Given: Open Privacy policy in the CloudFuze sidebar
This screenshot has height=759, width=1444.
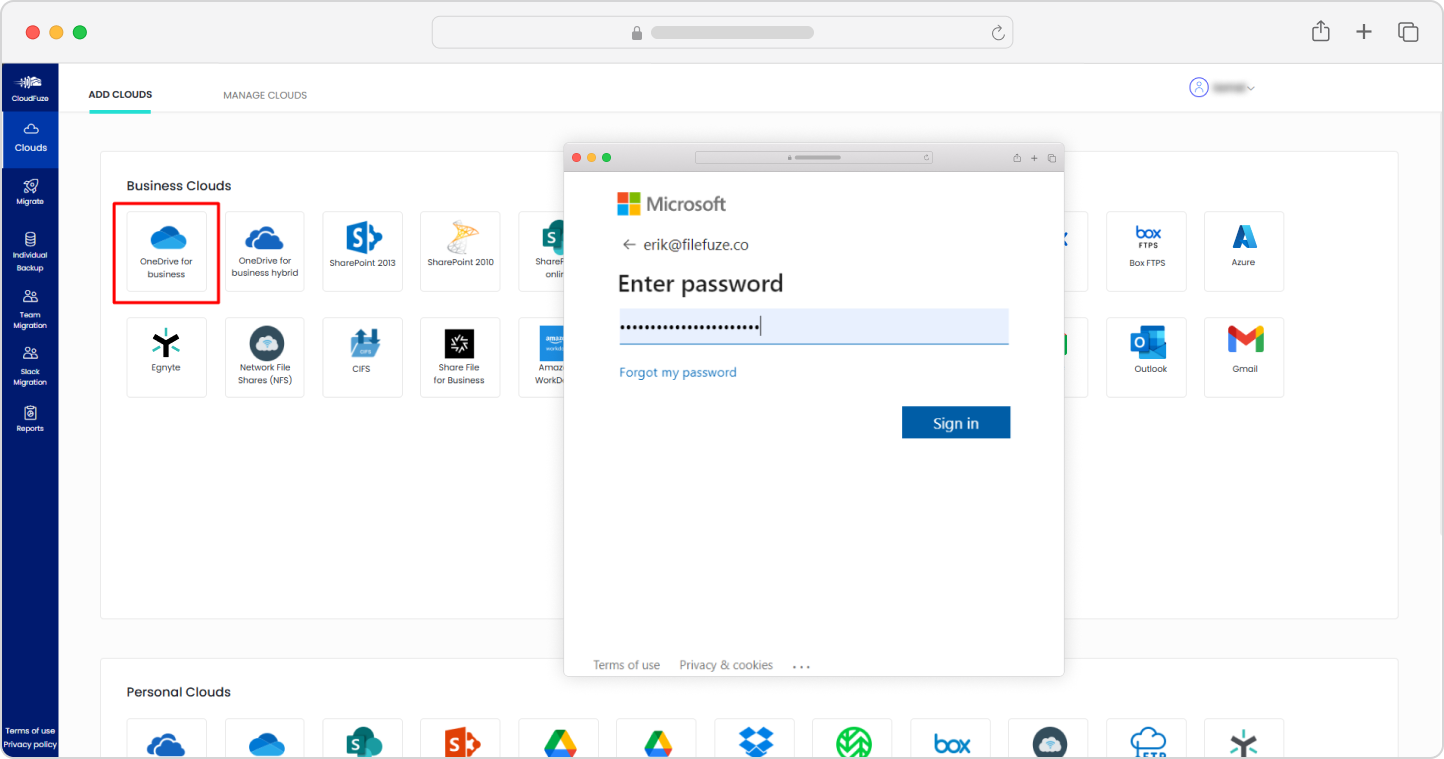Looking at the screenshot, I should 30,744.
